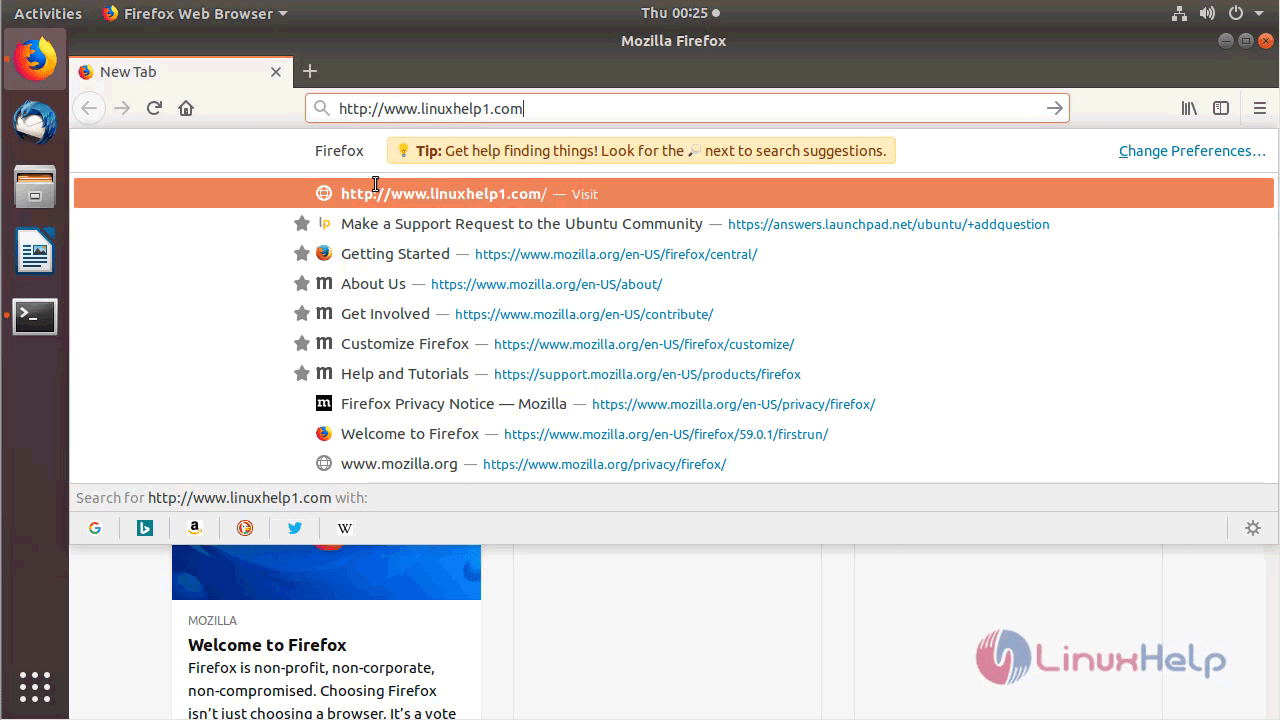Open the Getting Started suggestion
This screenshot has width=1280, height=720.
click(674, 254)
